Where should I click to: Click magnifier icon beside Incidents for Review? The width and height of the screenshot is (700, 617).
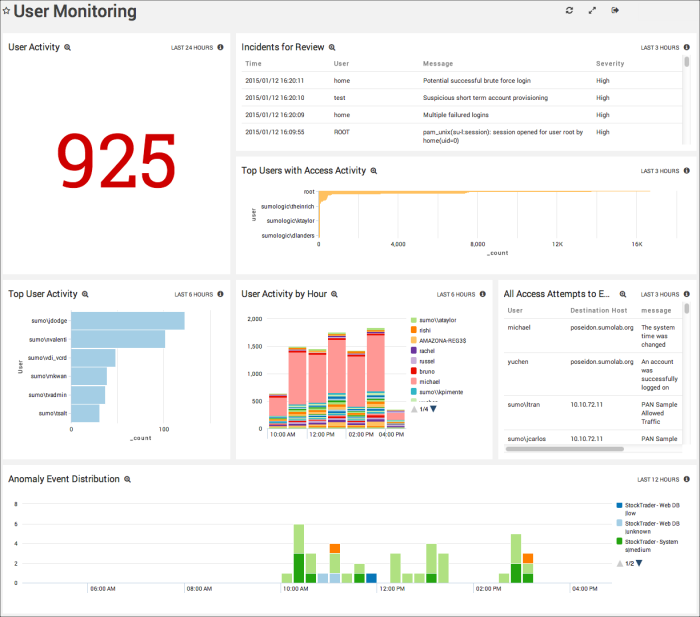click(x=333, y=47)
